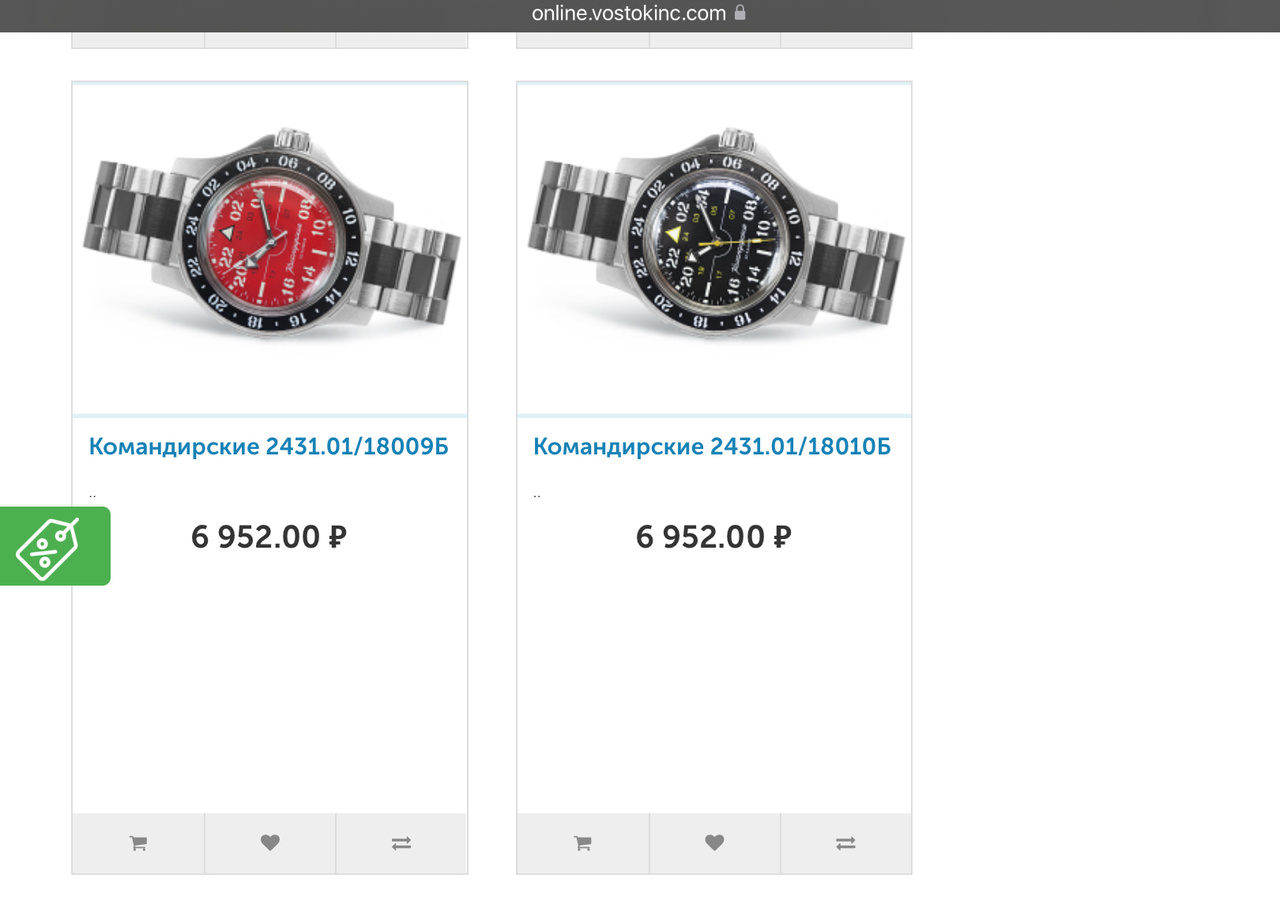Click cut-off middle button above black watch card
The height and width of the screenshot is (897, 1280).
pos(714,40)
